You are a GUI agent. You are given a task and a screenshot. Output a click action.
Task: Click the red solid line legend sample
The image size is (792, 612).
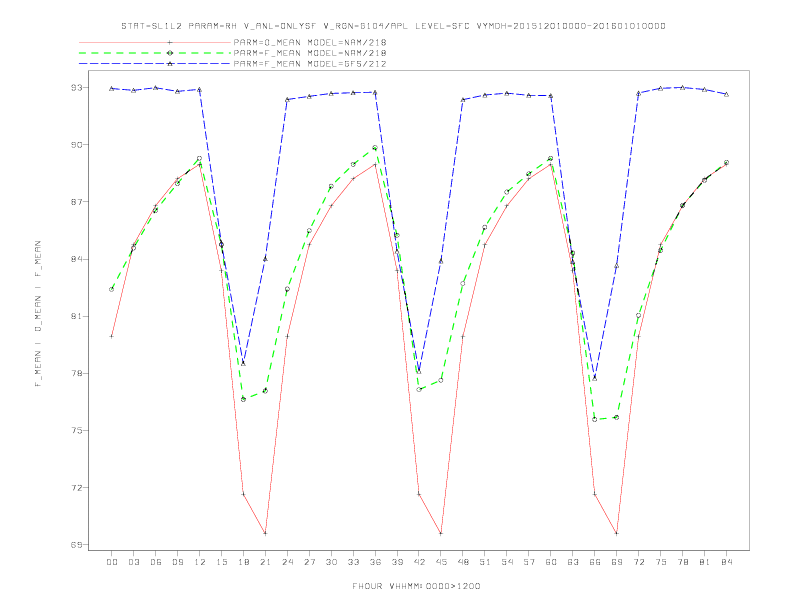pos(155,42)
